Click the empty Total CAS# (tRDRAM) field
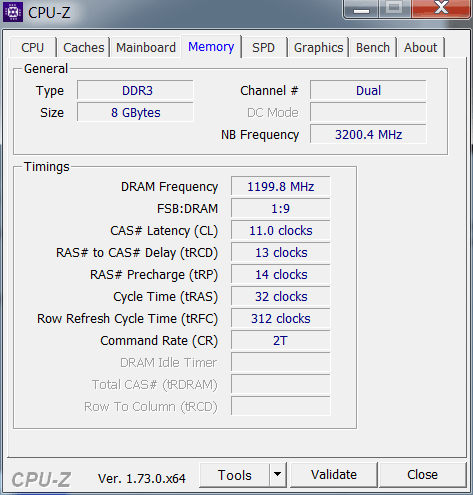The image size is (473, 495). coord(281,385)
